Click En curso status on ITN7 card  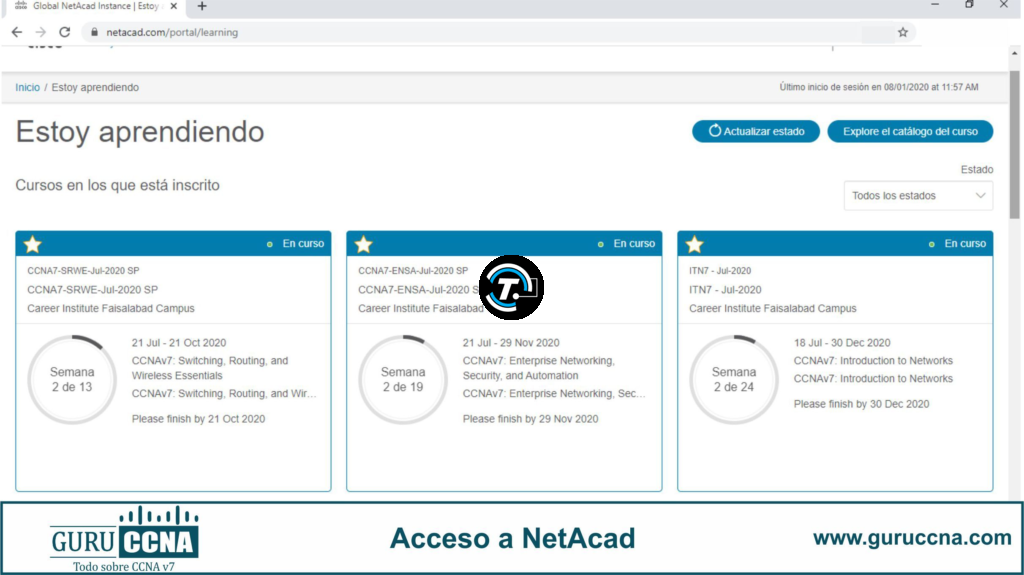[958, 244]
